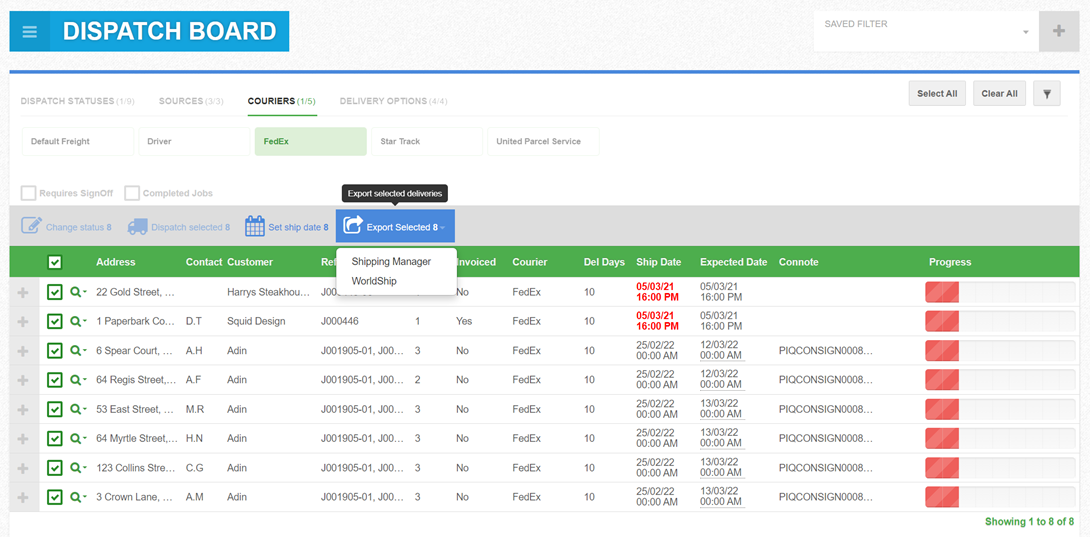Sort by the Courier column header
The image size is (1090, 537).
tap(530, 262)
